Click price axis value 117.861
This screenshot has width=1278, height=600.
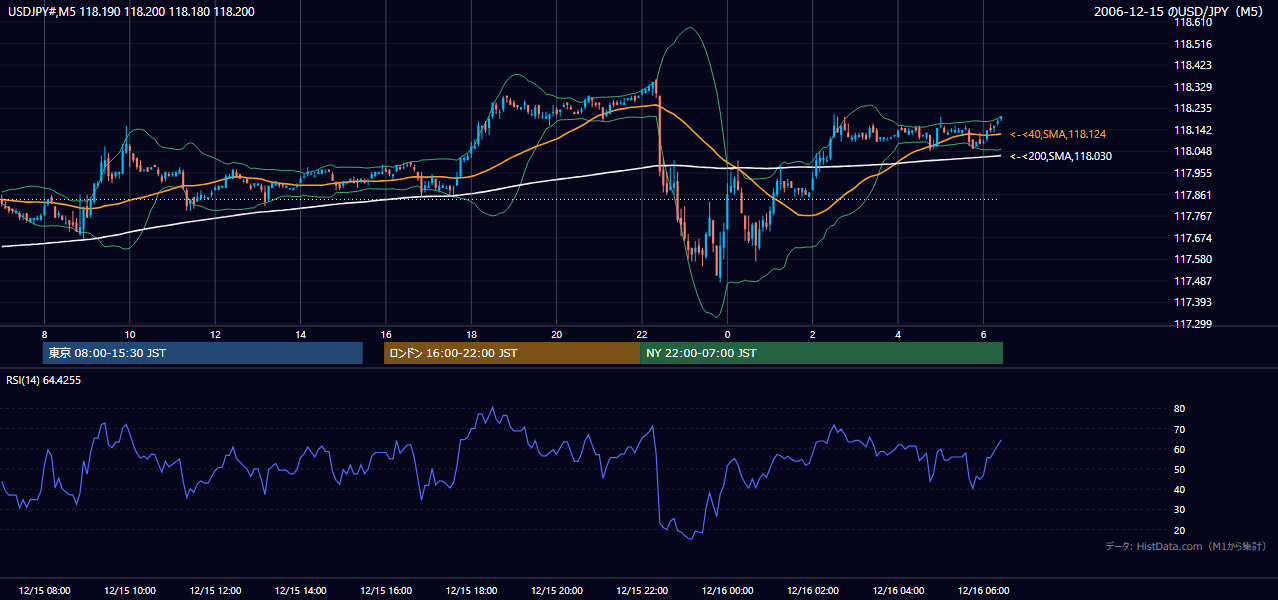(x=1192, y=195)
